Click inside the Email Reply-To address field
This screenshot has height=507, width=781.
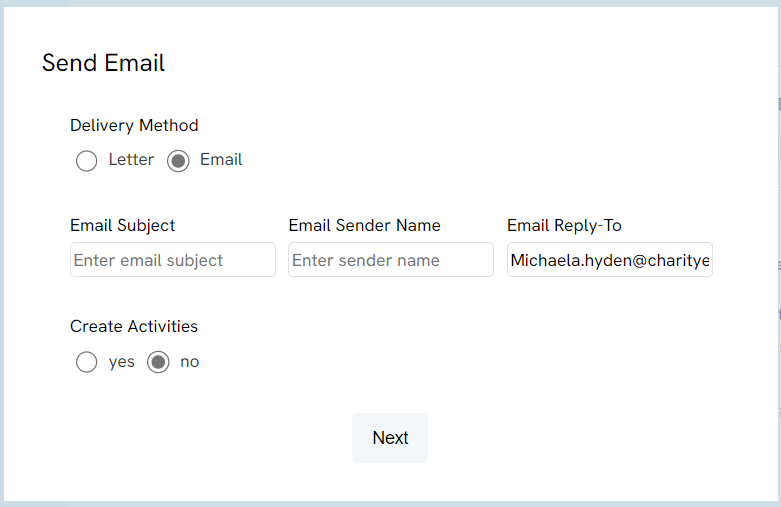(610, 259)
